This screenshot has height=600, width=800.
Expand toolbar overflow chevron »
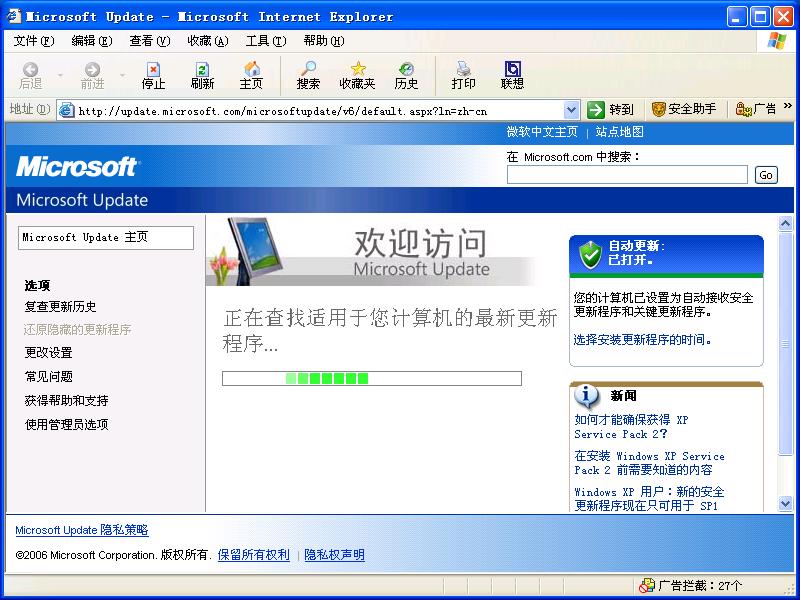[788, 106]
